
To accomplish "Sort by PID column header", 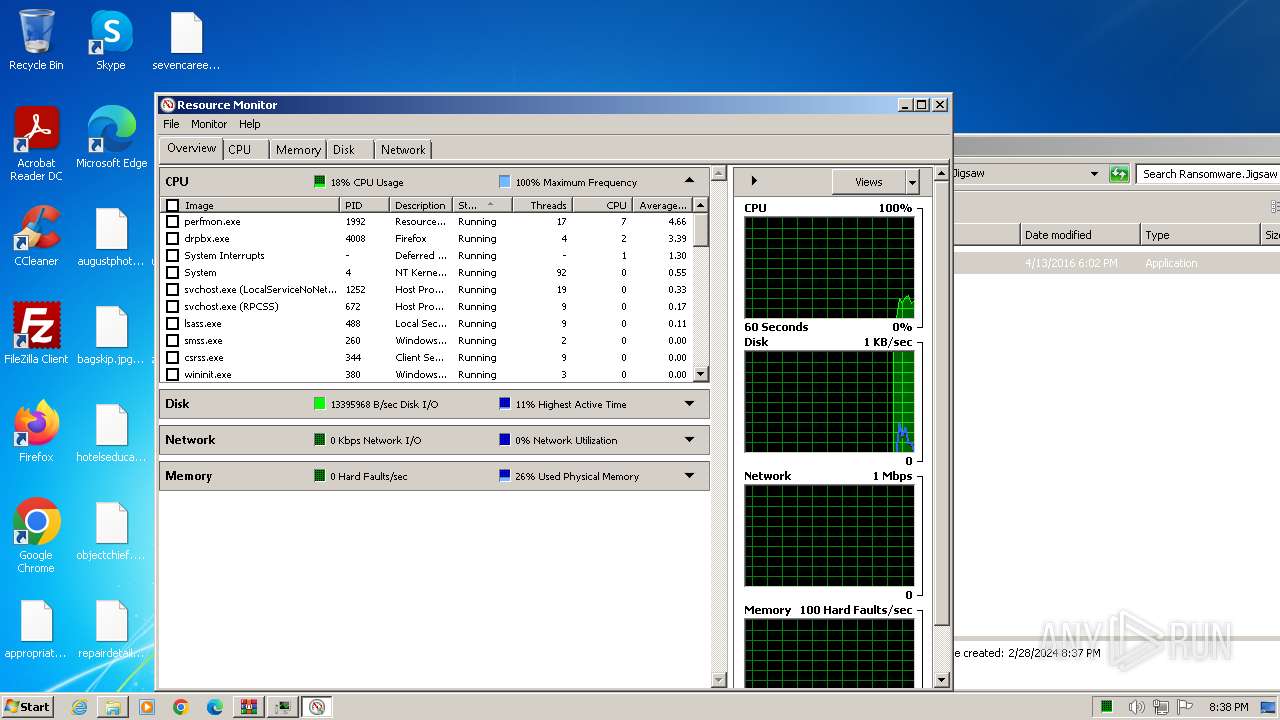I will pyautogui.click(x=365, y=205).
